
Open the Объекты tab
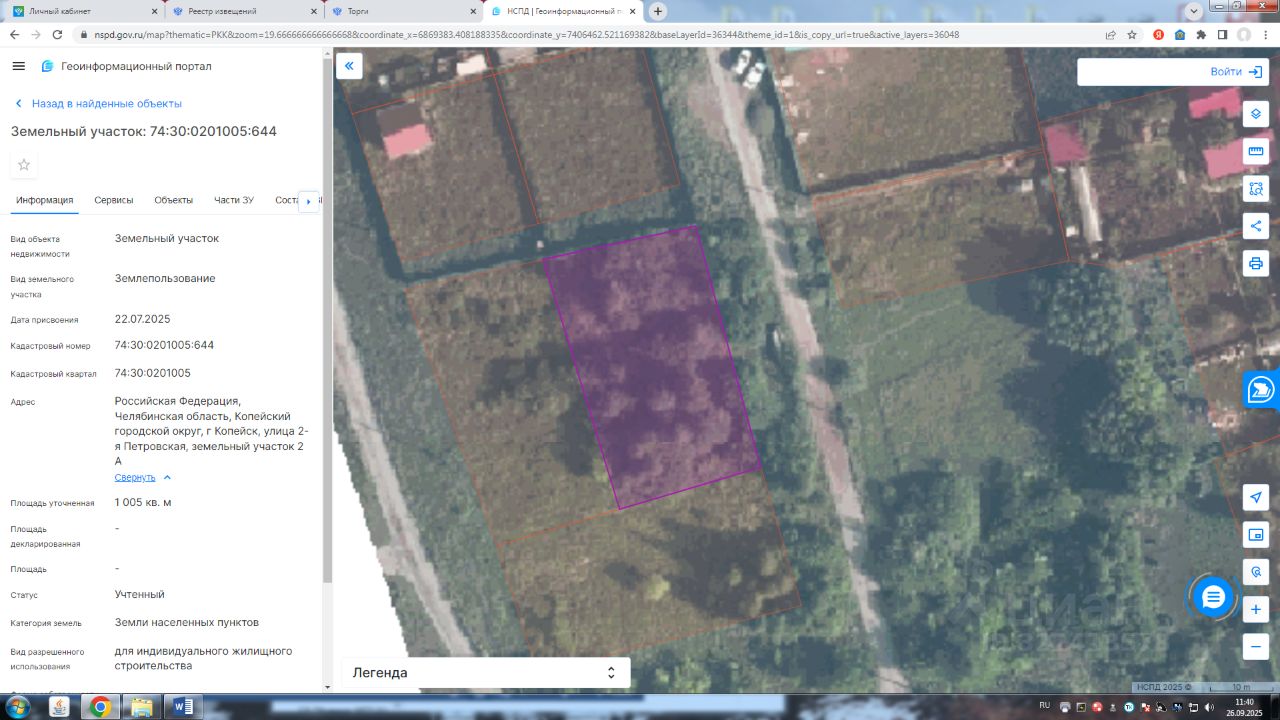point(174,200)
